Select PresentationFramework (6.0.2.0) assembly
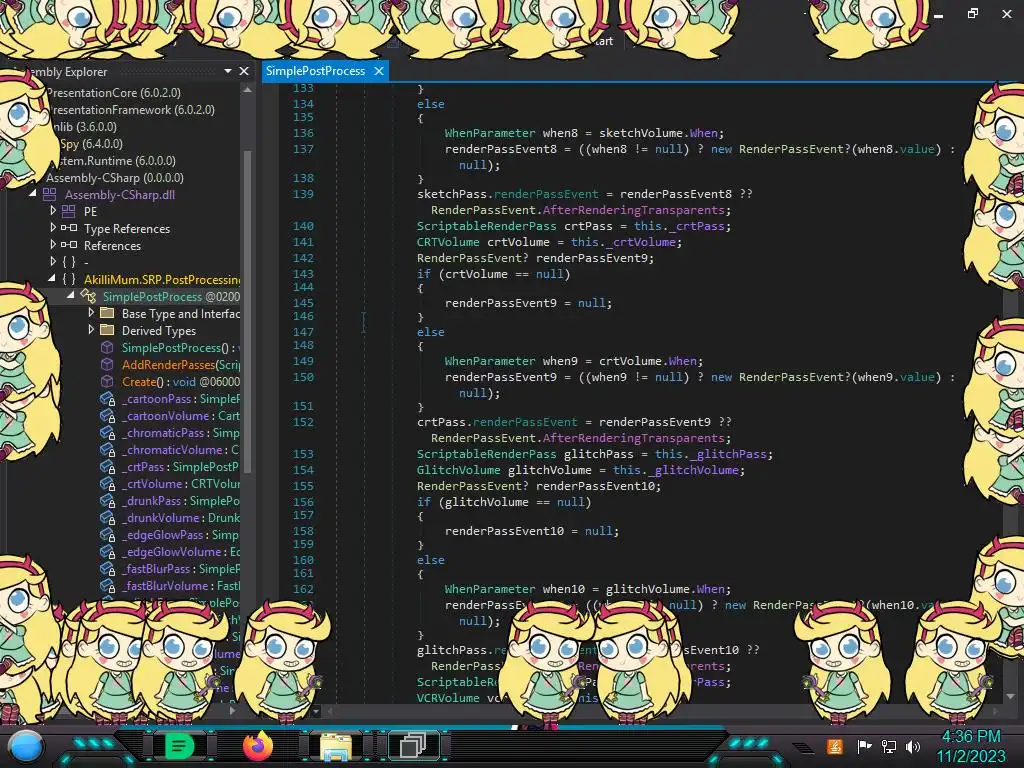1024x768 pixels. tap(133, 110)
